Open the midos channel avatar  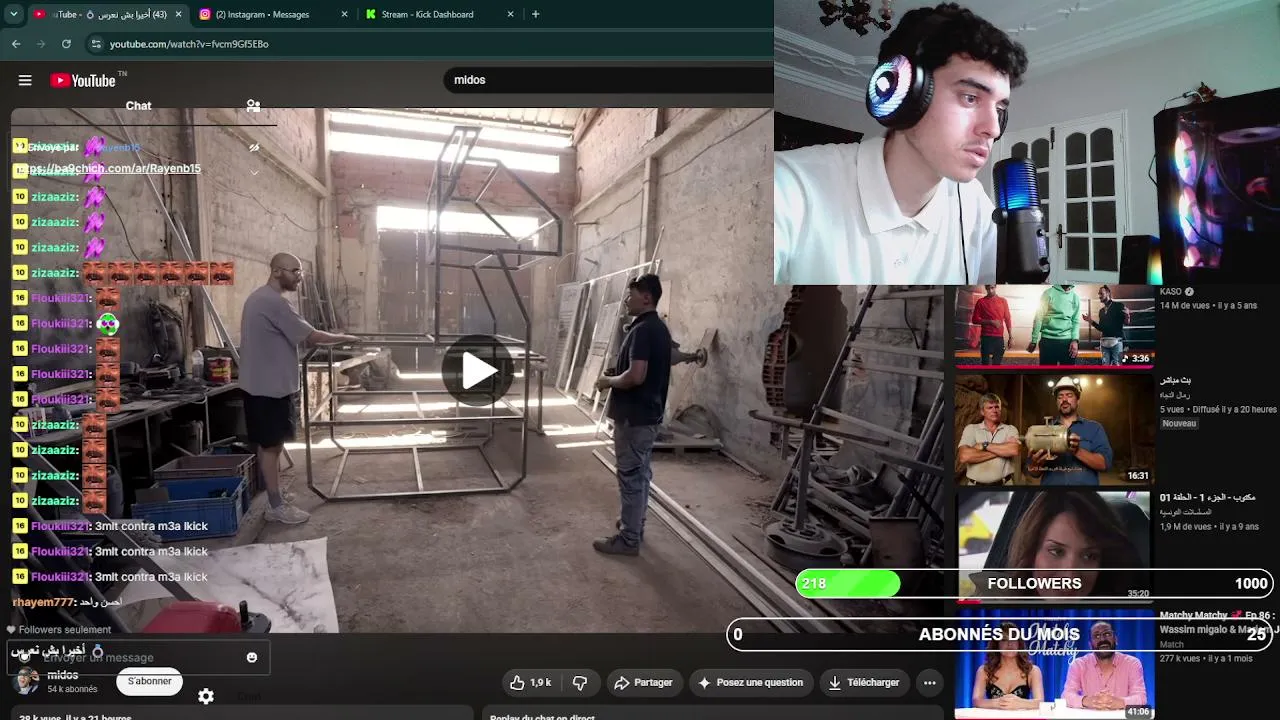[26, 682]
